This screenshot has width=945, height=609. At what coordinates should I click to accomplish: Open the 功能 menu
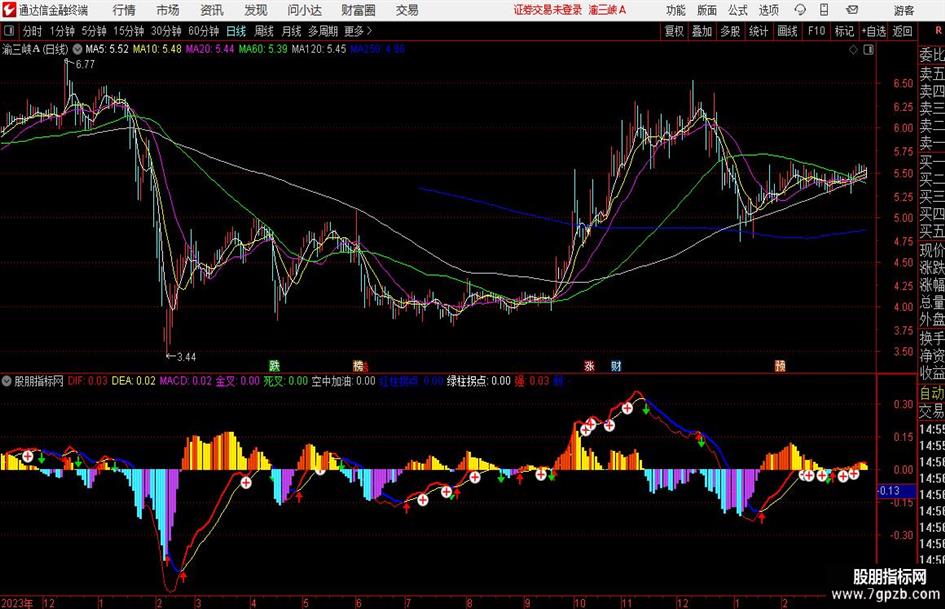click(x=676, y=10)
